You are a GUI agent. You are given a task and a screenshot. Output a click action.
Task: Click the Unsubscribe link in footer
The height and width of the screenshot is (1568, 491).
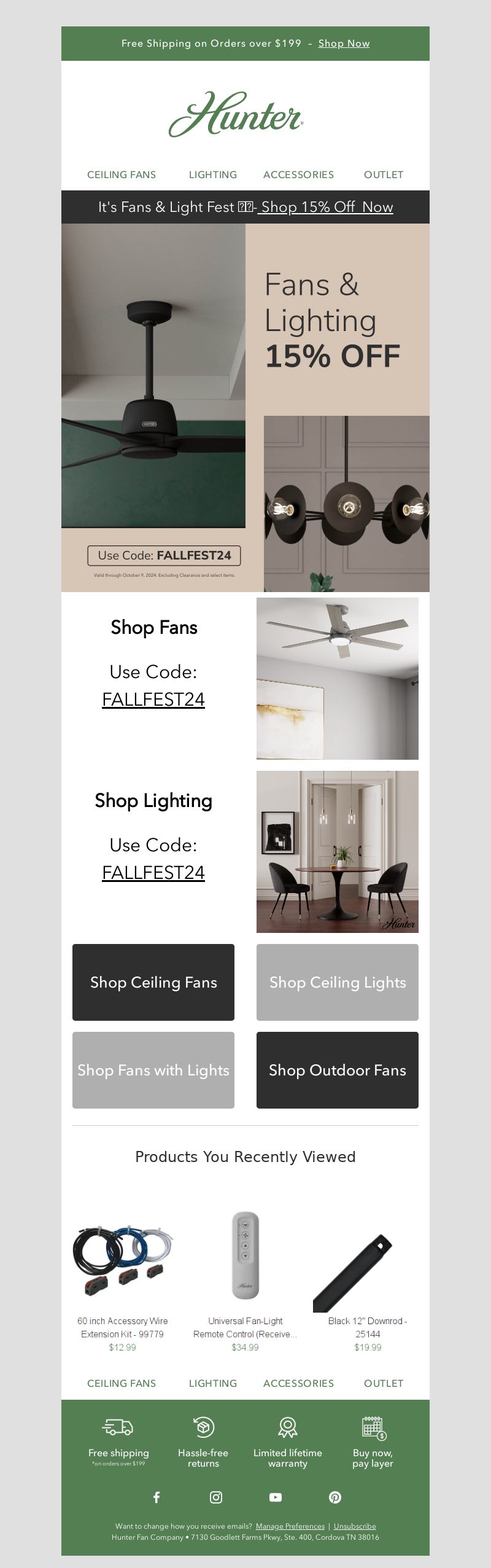click(355, 1526)
